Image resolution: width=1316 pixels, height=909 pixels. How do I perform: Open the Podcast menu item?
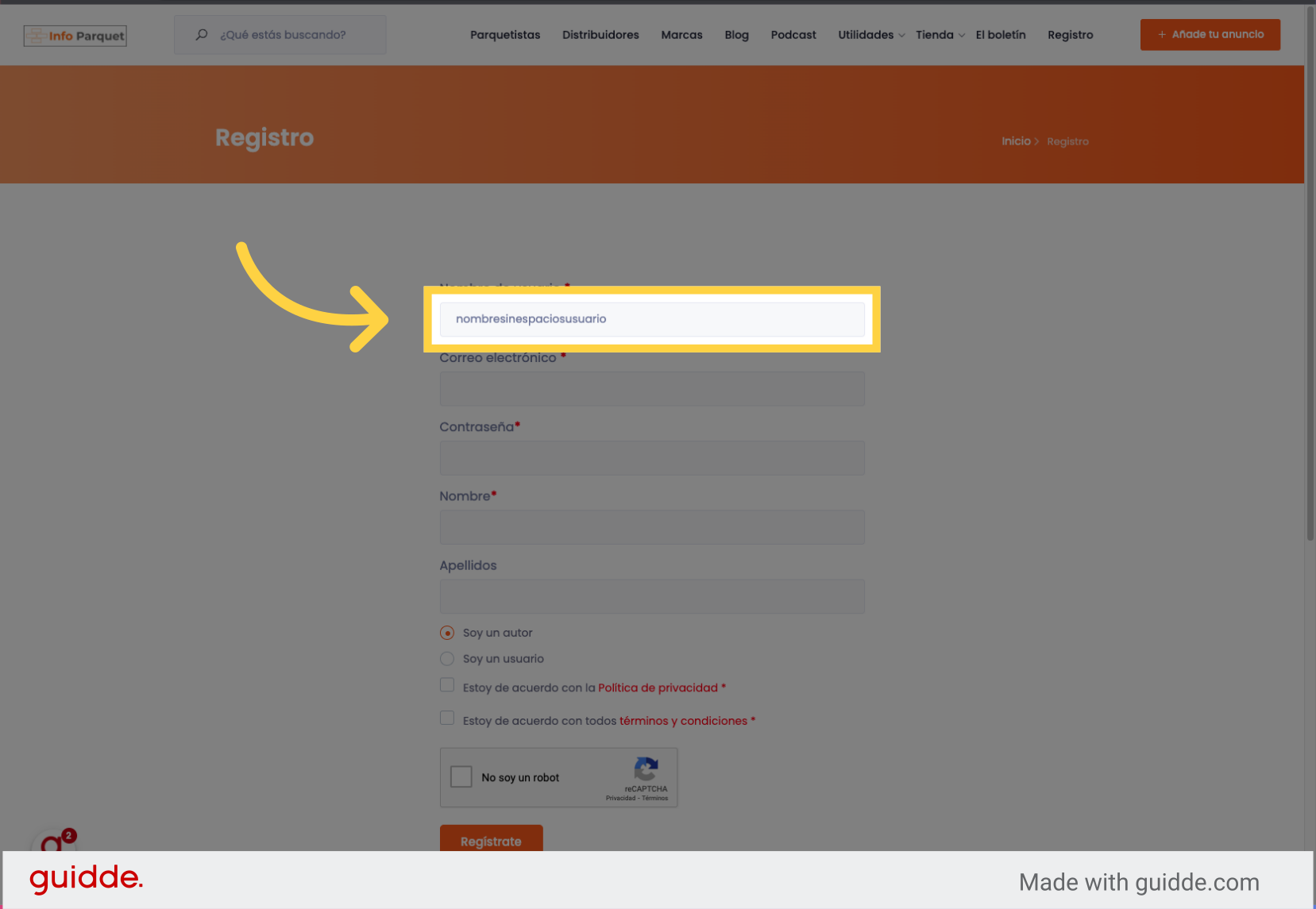[793, 35]
